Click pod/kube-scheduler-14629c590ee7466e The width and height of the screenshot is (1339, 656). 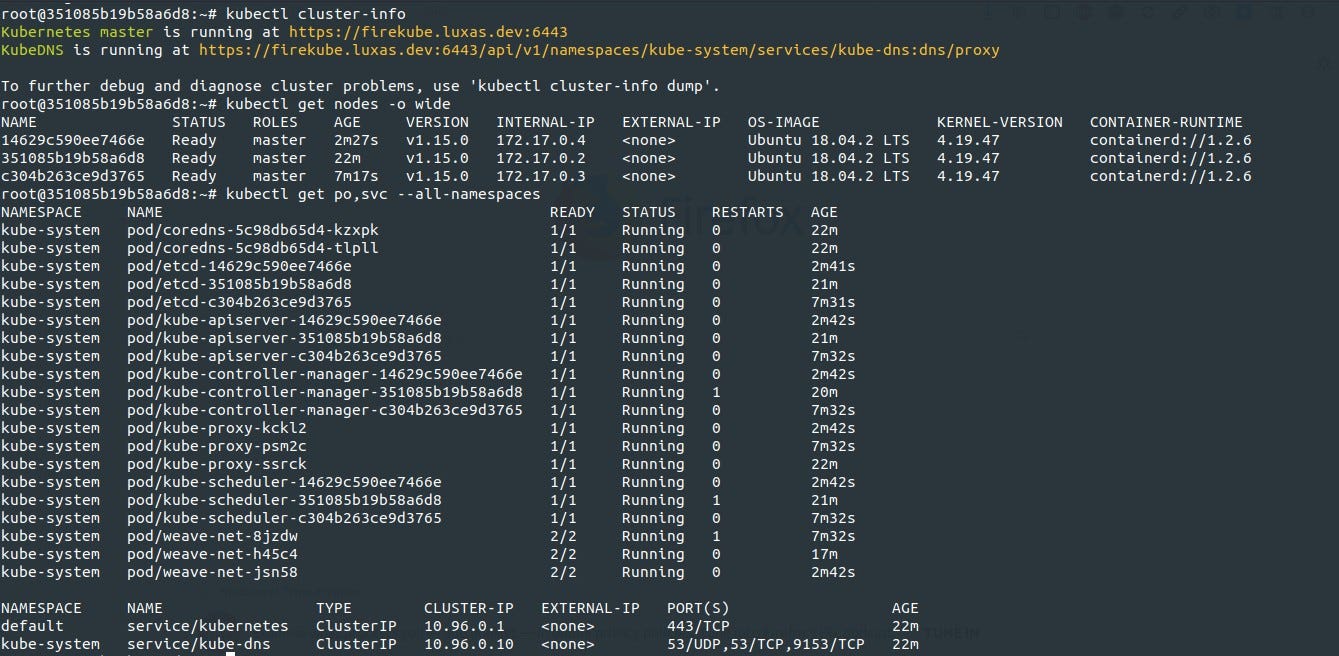[x=284, y=482]
